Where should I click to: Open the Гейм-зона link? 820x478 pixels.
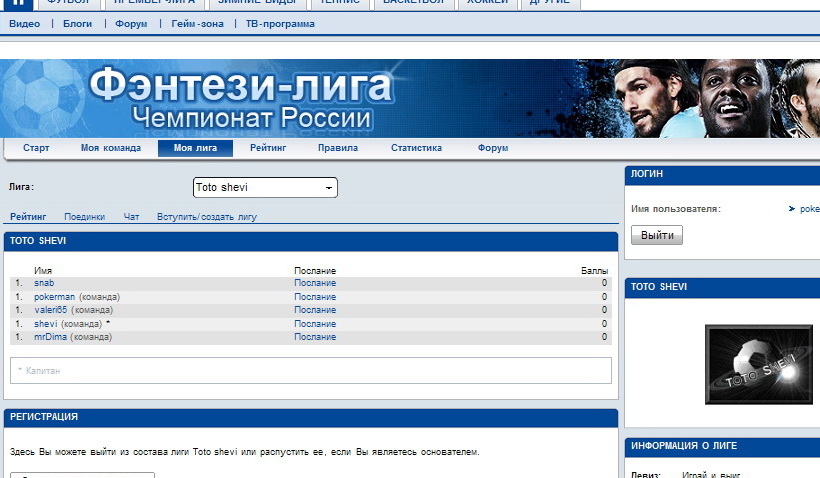(198, 24)
